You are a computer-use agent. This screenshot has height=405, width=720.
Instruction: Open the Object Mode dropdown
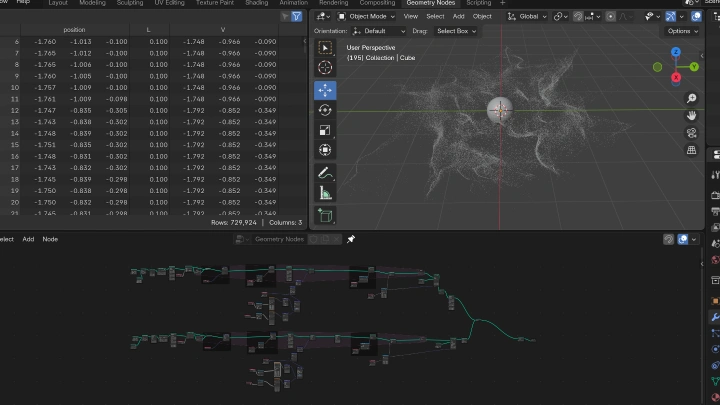click(x=366, y=17)
